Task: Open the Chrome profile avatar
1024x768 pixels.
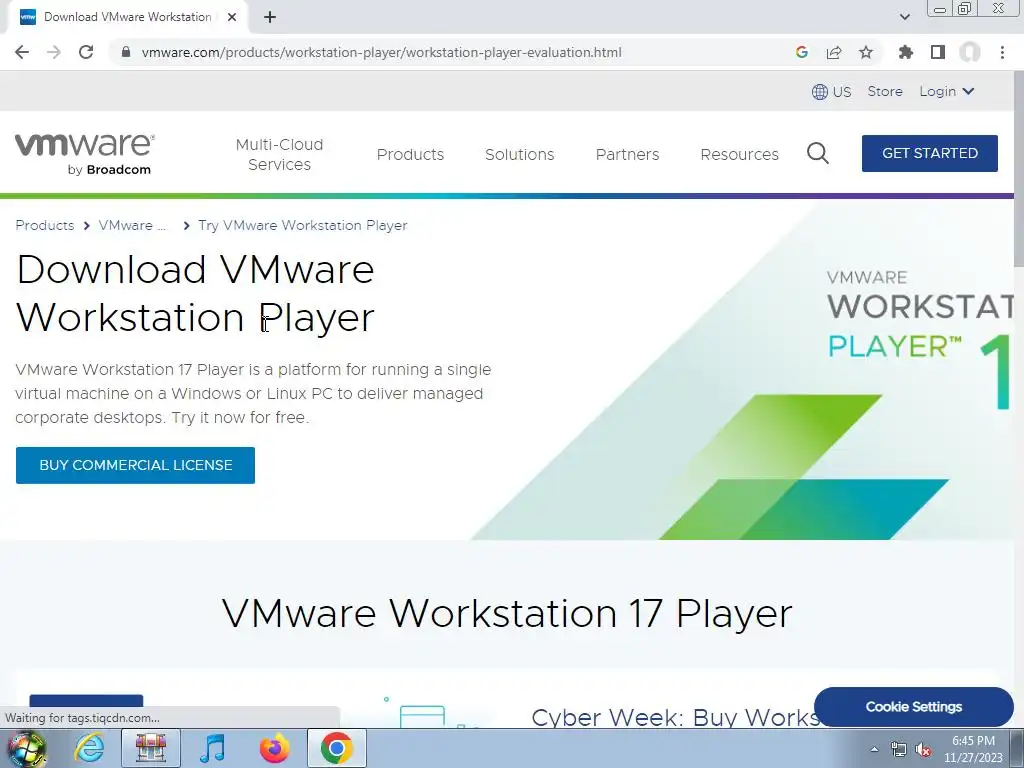Action: 970,52
